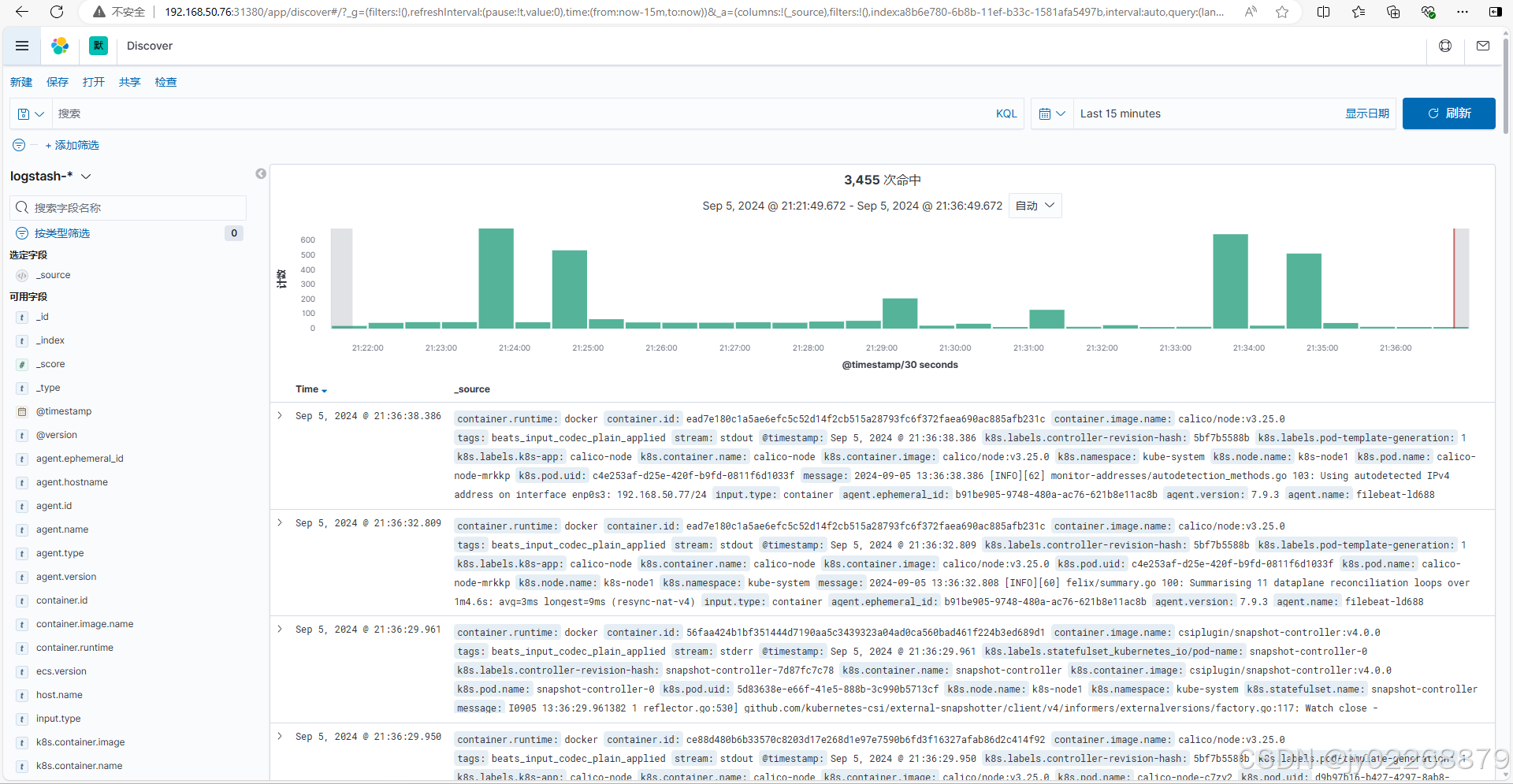Open the newsfeed mail icon

(1483, 46)
